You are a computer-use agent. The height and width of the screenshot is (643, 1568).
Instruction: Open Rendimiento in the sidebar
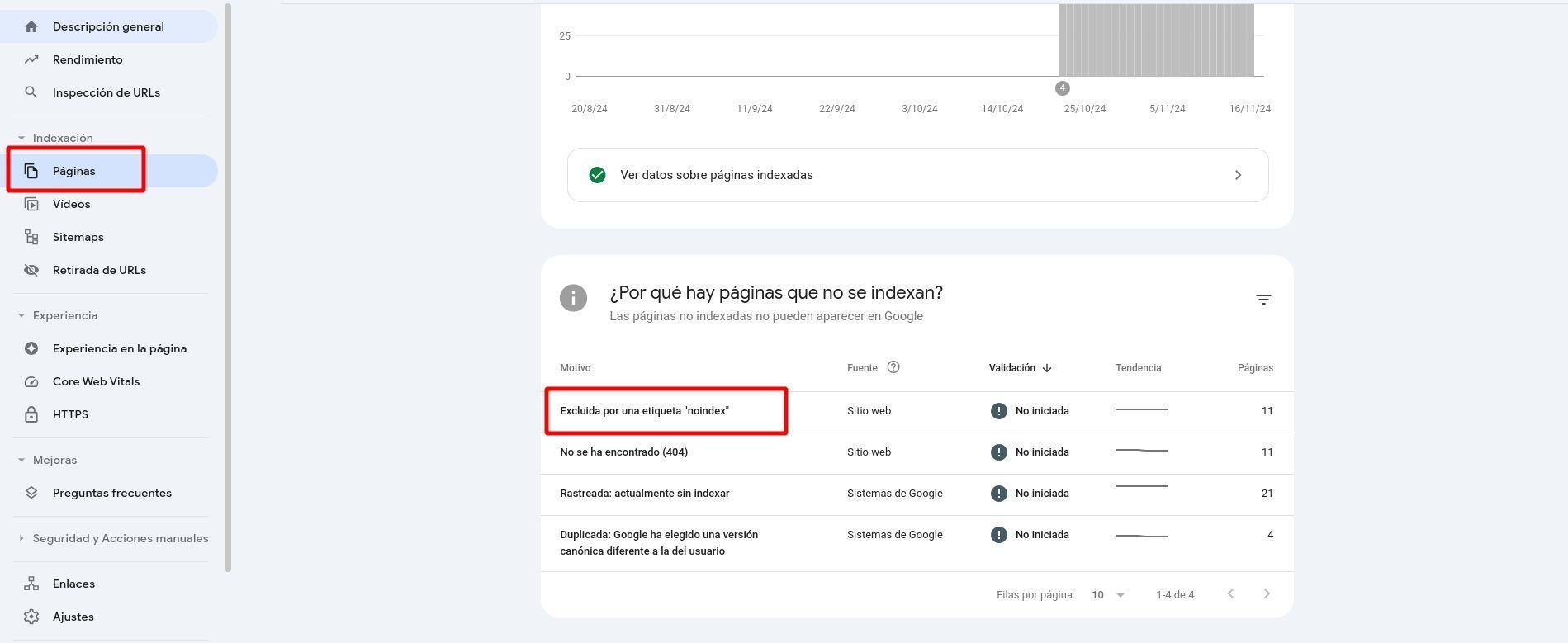pyautogui.click(x=88, y=59)
